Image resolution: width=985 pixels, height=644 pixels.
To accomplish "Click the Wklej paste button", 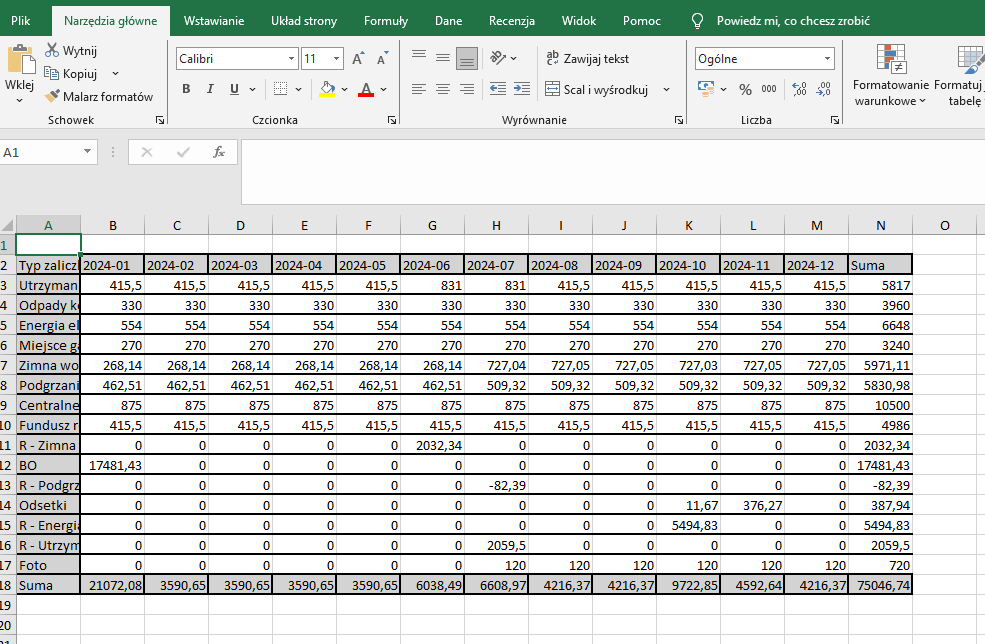I will (x=19, y=70).
